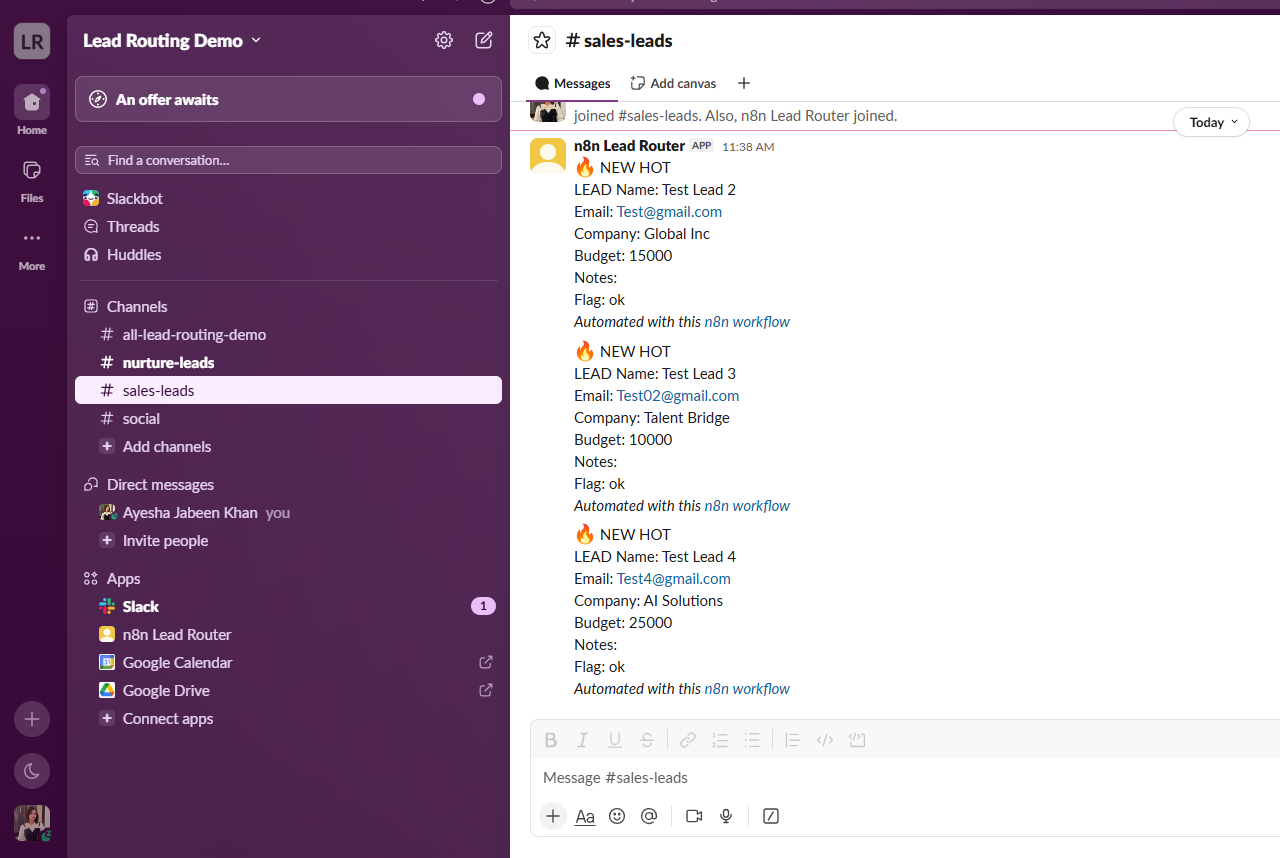1280x858 pixels.
Task: Toggle bold formatting
Action: 551,740
